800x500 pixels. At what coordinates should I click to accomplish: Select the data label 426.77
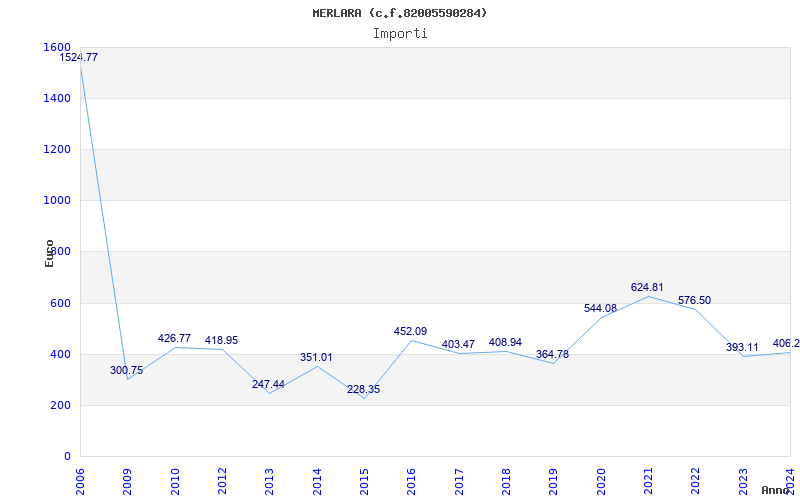pos(174,338)
